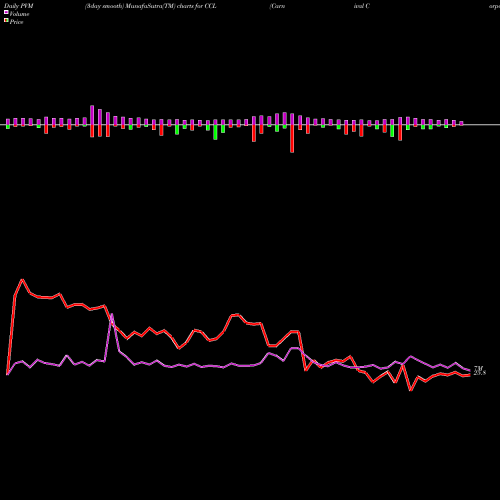The height and width of the screenshot is (500, 500).
Task: Click 'MunafaSutra(TM) charts for CCL' heading
Action: click(x=171, y=6)
